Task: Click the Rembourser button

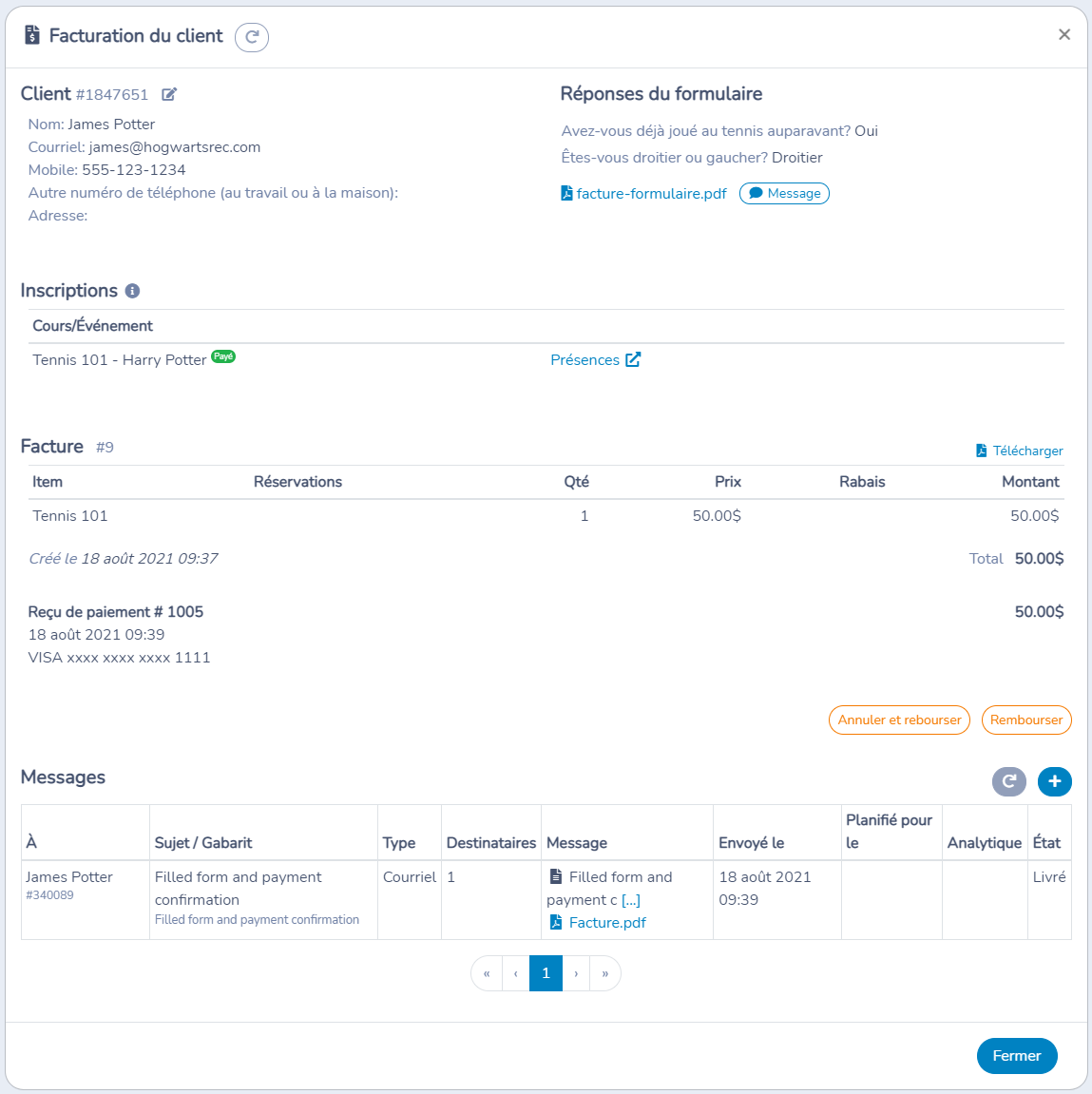Action: point(1025,720)
